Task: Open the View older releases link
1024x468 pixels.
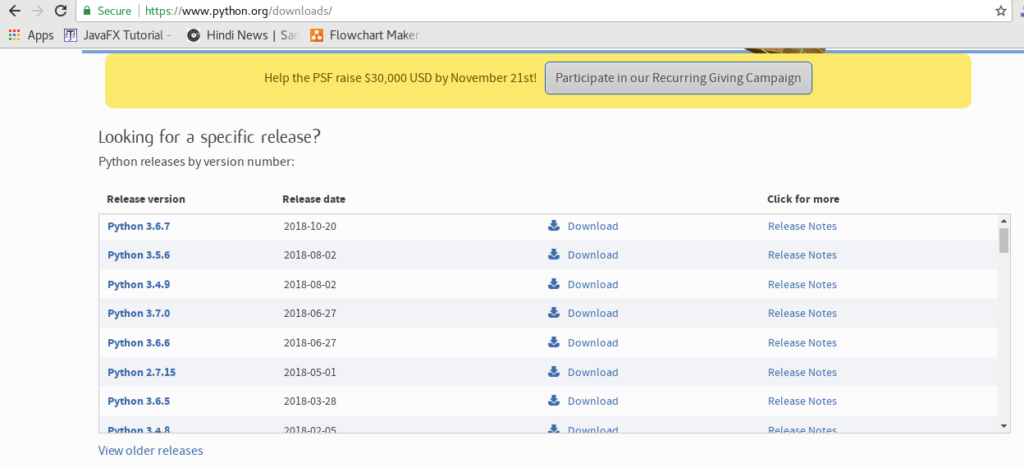Action: (x=150, y=450)
